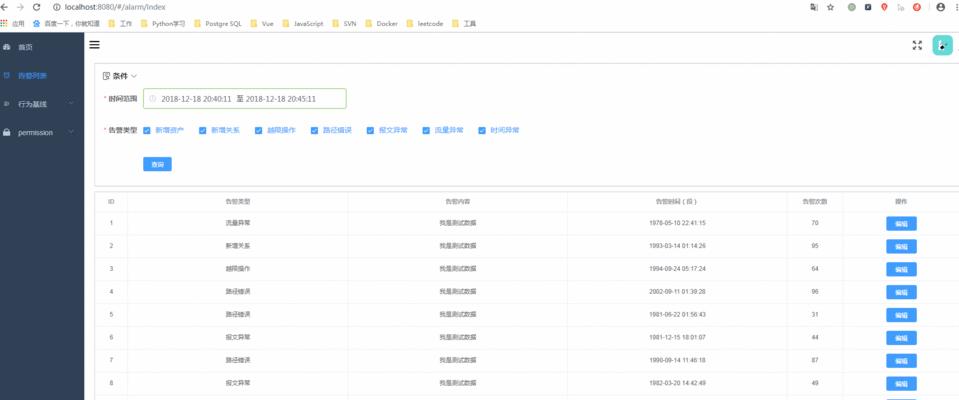Screen dimensions: 959x400
Task: Edit alarm row ID 5
Action: click(x=901, y=315)
